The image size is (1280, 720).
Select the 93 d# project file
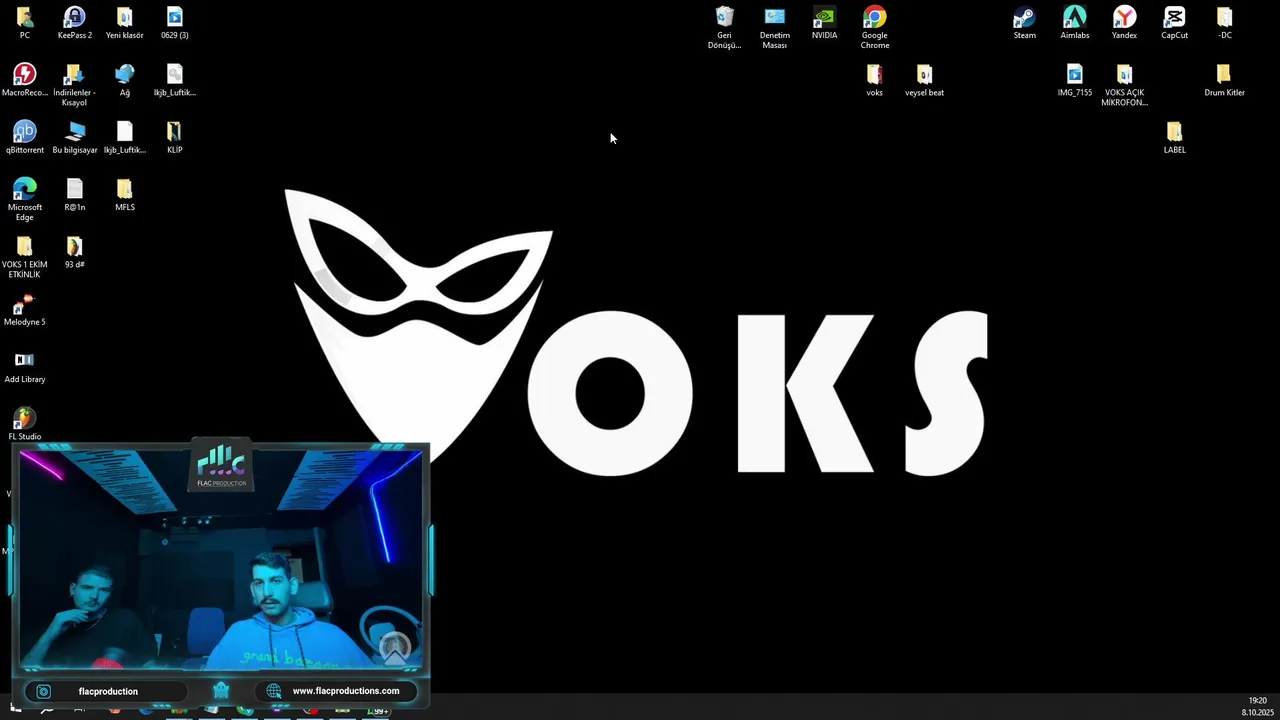coord(75,252)
